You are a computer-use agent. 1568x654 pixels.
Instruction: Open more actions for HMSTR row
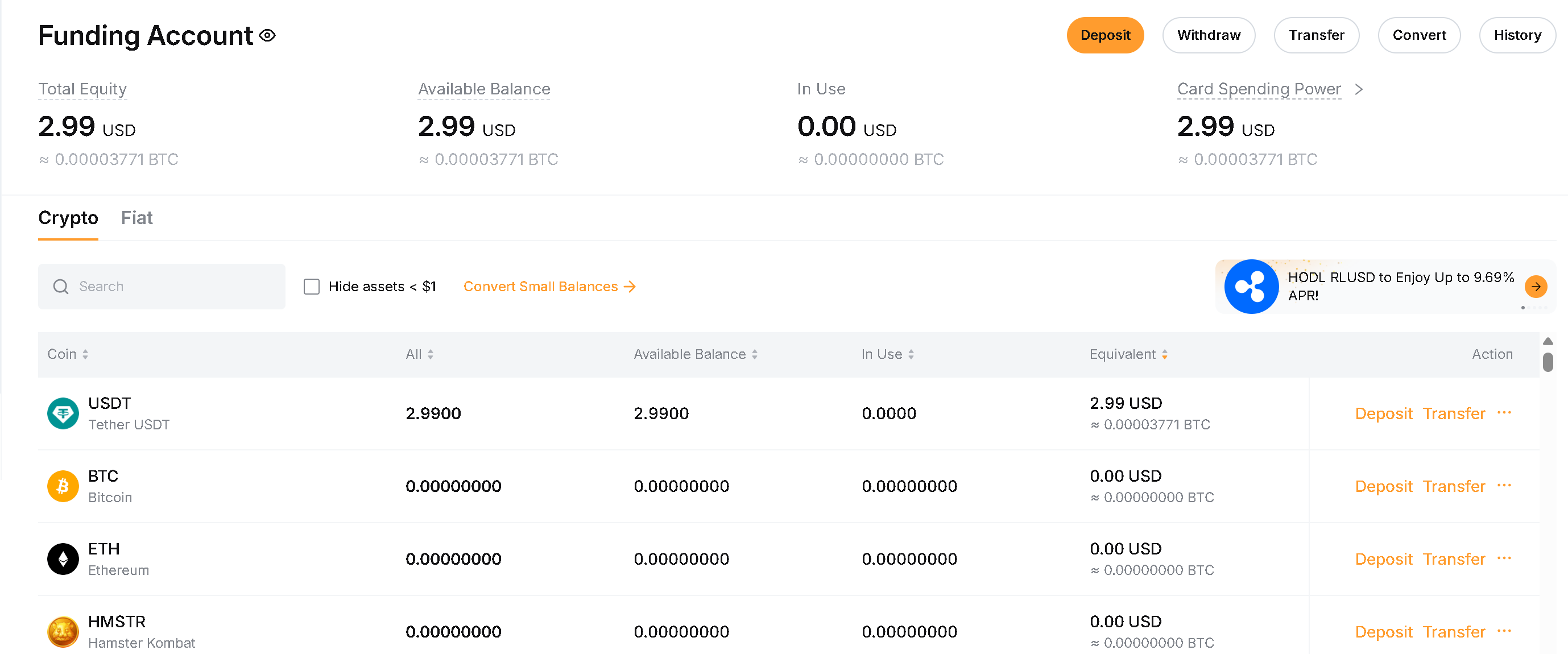pos(1504,631)
